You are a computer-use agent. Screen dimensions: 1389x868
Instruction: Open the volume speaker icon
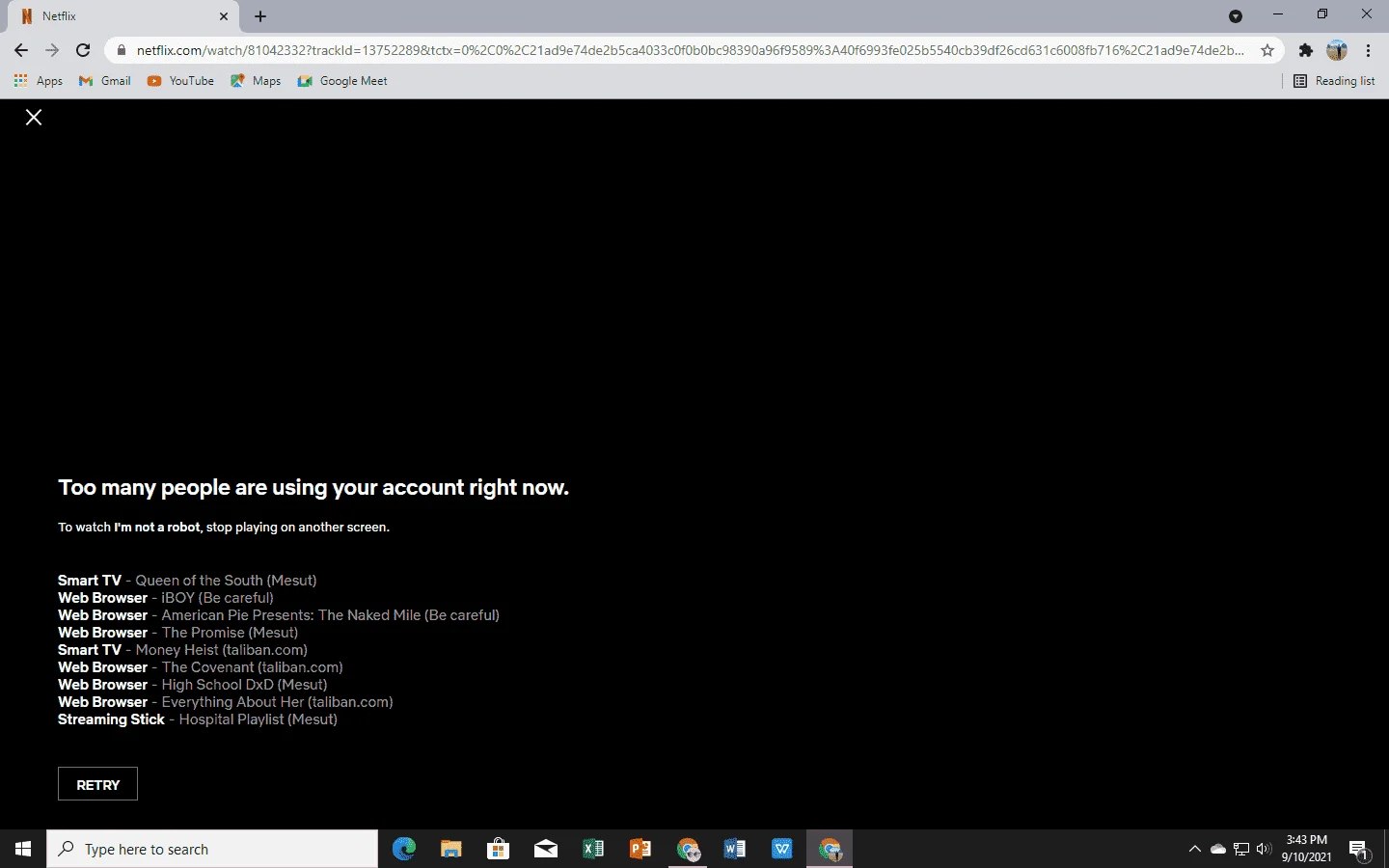1265,849
